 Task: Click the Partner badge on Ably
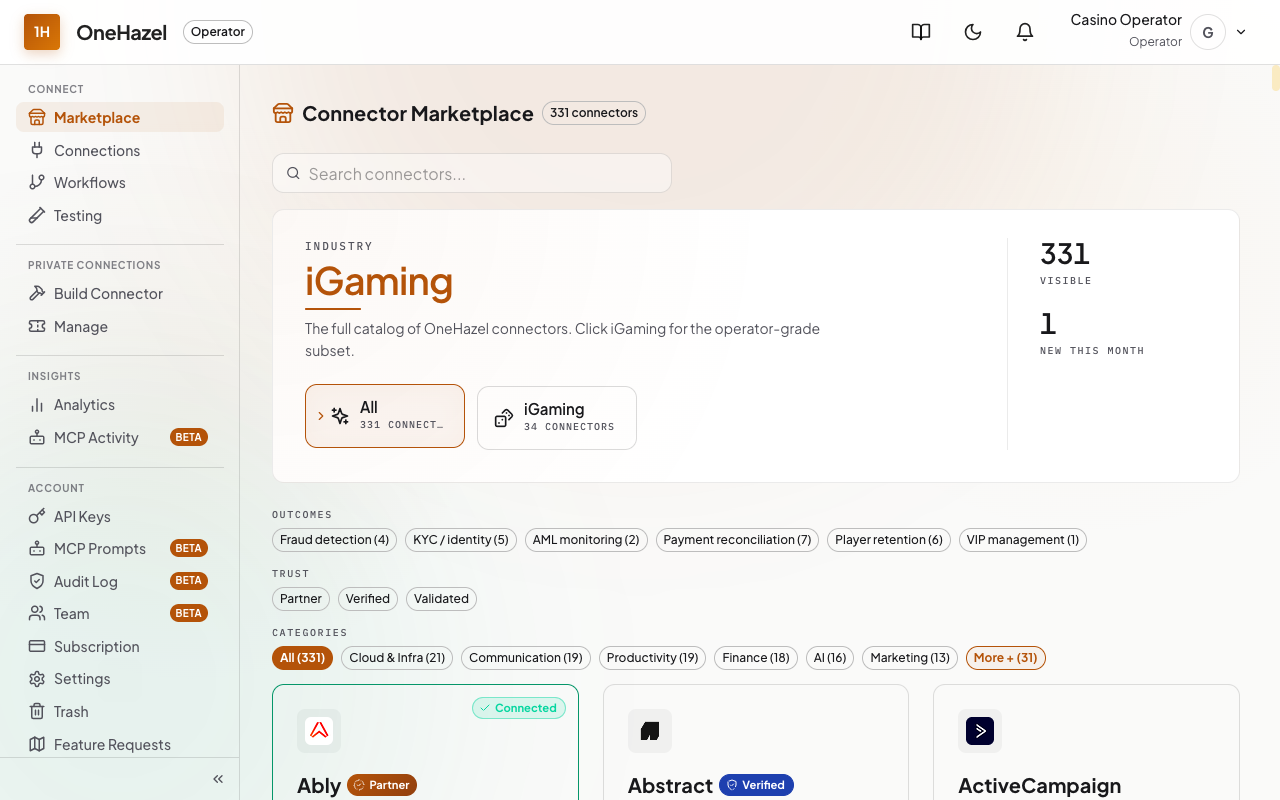[382, 785]
